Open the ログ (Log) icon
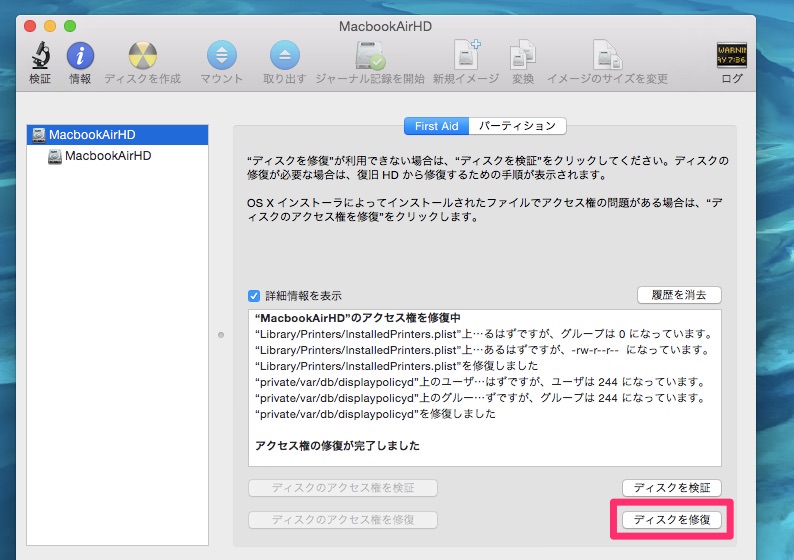This screenshot has height=560, width=794. (x=731, y=55)
